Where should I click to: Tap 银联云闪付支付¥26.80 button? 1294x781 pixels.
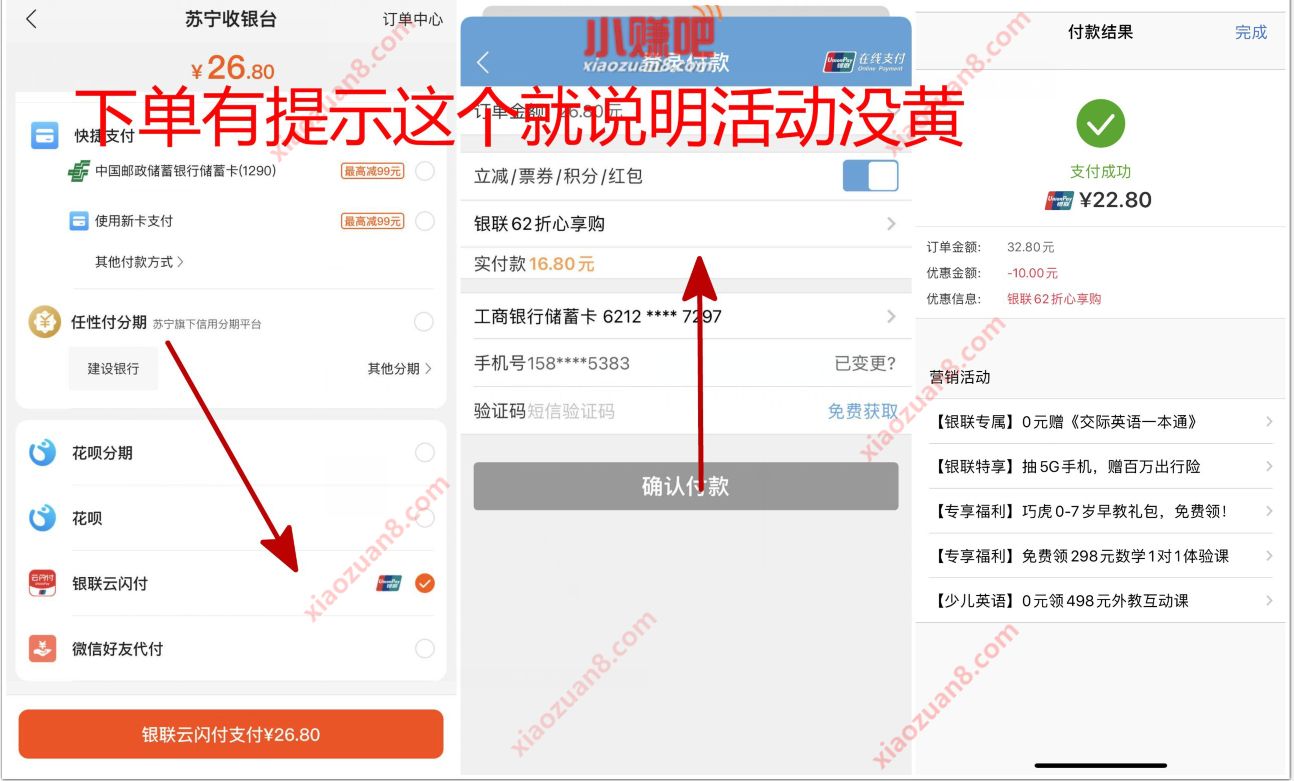pos(231,734)
